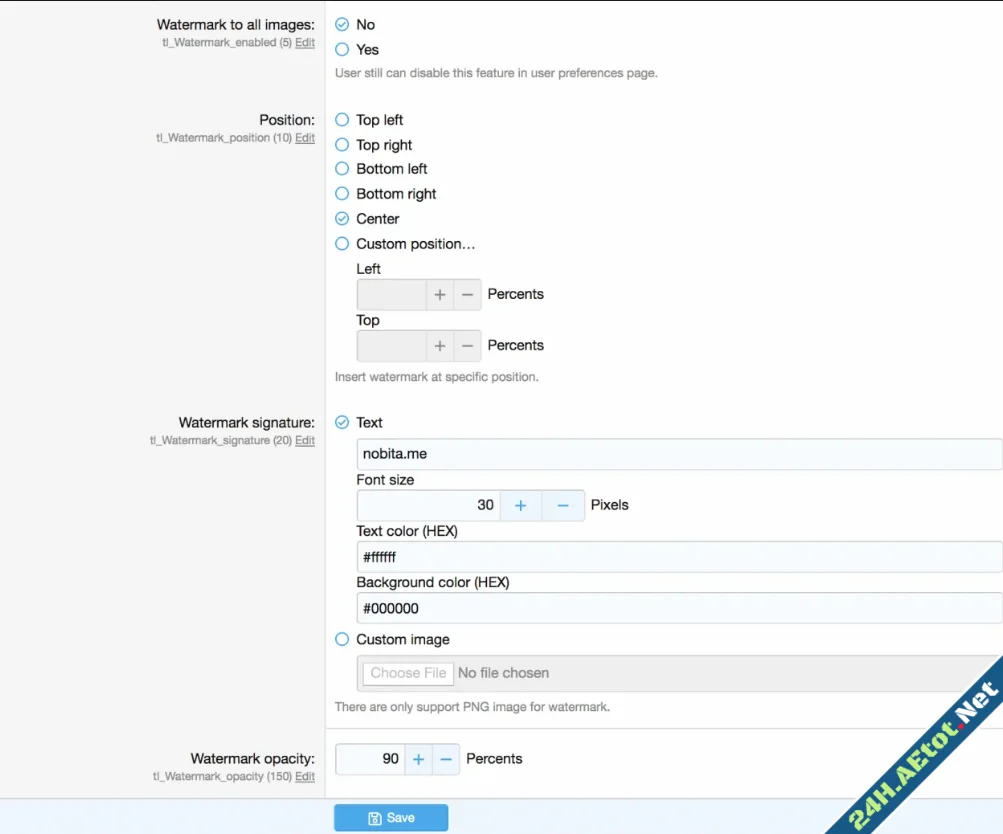
Task: Open Edit link for tl_Watermark_position
Action: coord(305,138)
